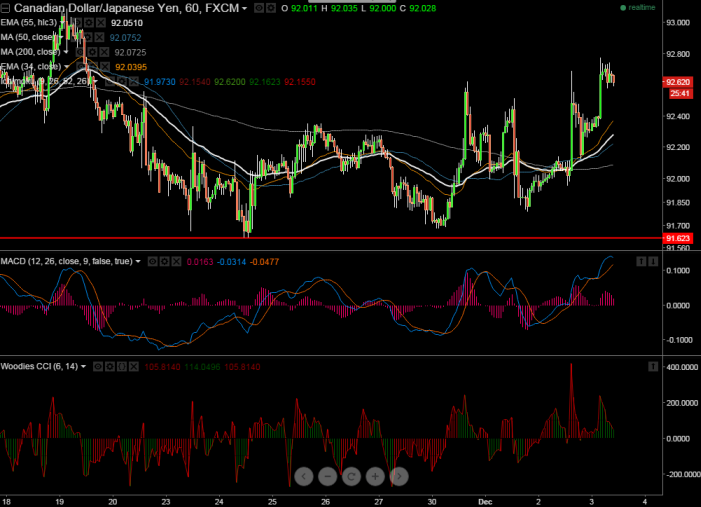Toggle visibility of the MACD indicator
This screenshot has height=507, width=701.
[x=154, y=261]
